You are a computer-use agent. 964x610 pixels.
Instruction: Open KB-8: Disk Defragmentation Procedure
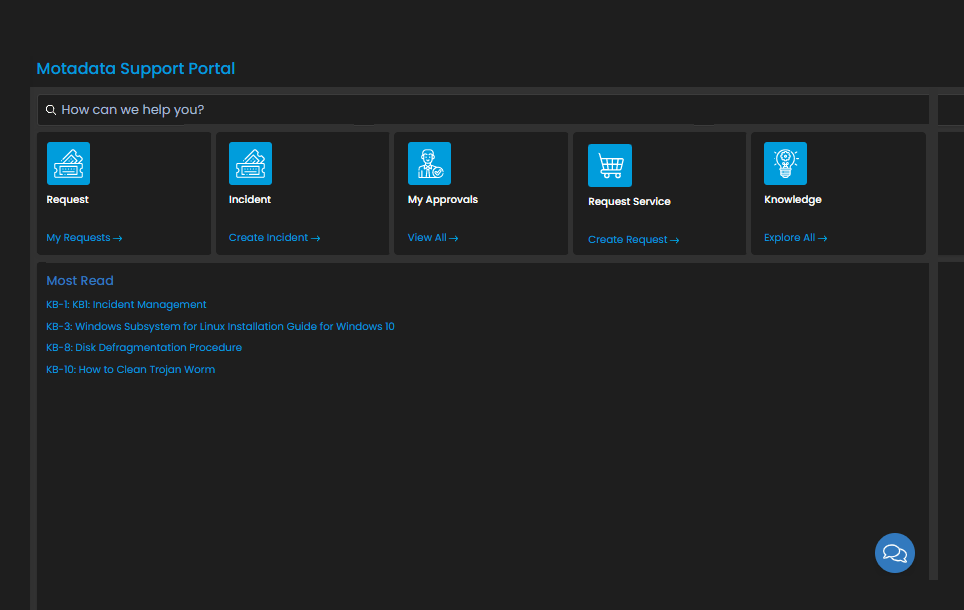144,347
